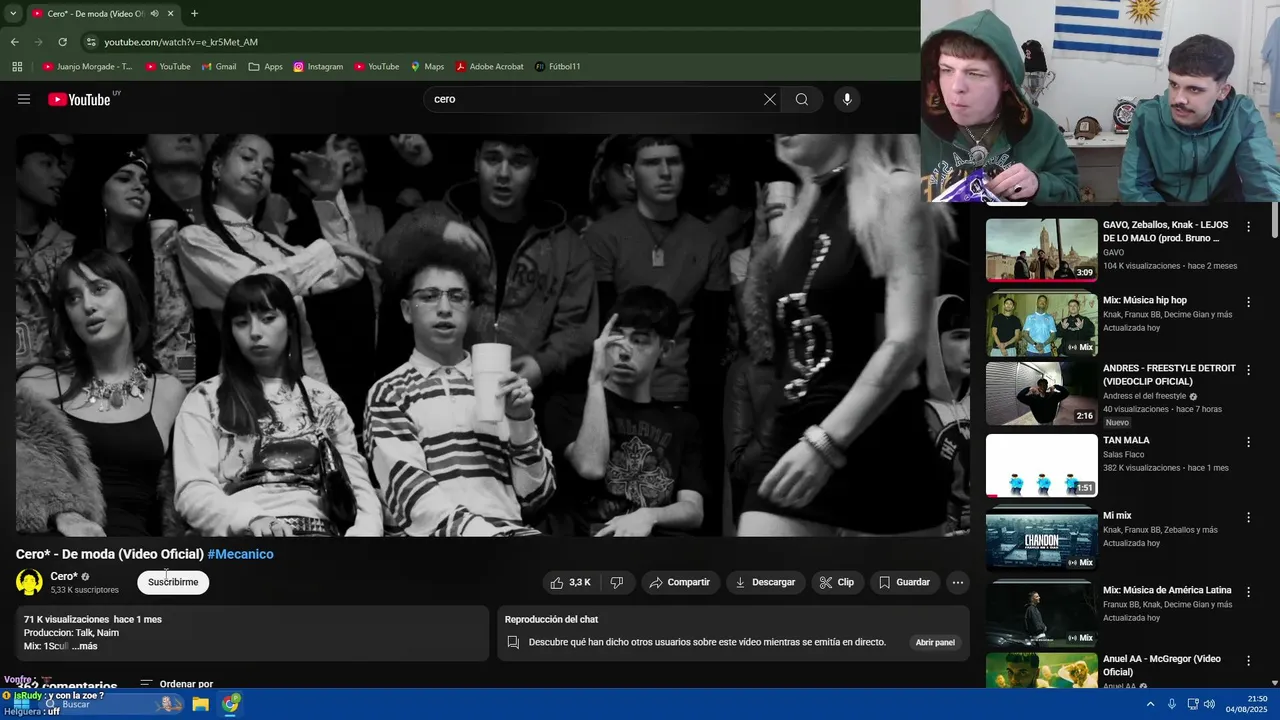Open options for the GAVO Zeballos video

coord(1248,227)
